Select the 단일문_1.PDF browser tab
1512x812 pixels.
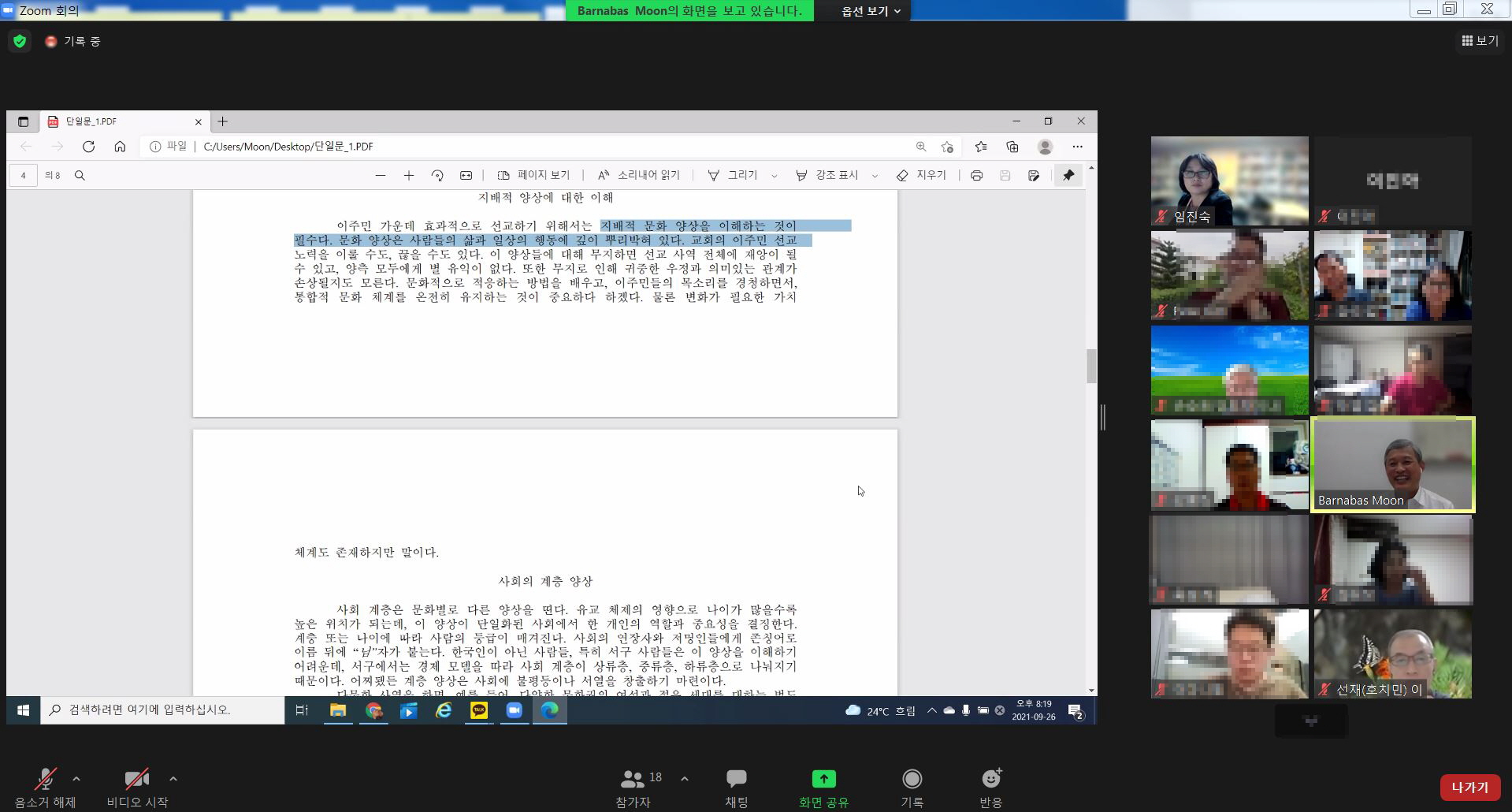tap(124, 121)
